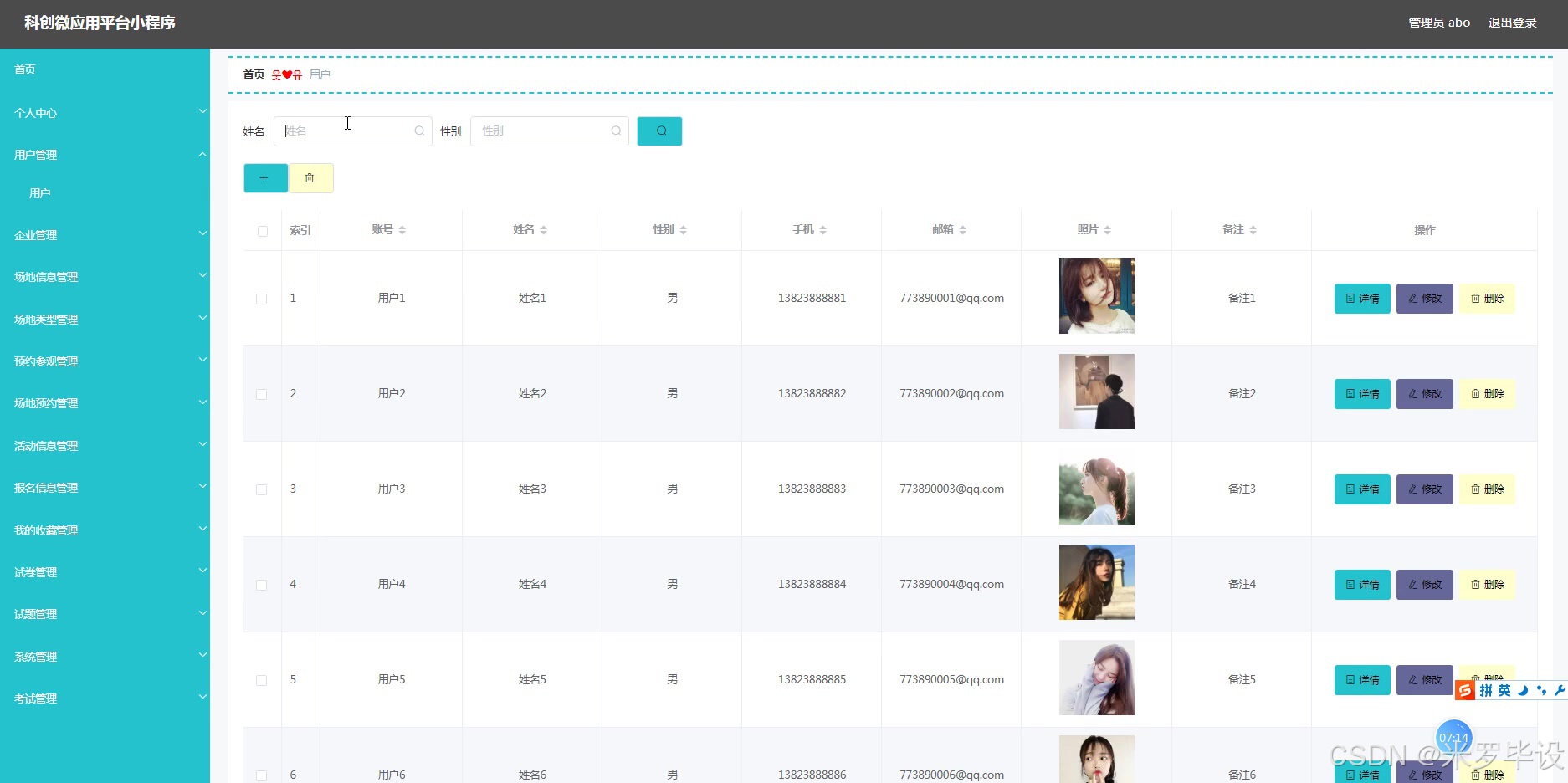This screenshot has width=1568, height=783.
Task: Focus the 姓名 search input
Action: click(x=352, y=131)
